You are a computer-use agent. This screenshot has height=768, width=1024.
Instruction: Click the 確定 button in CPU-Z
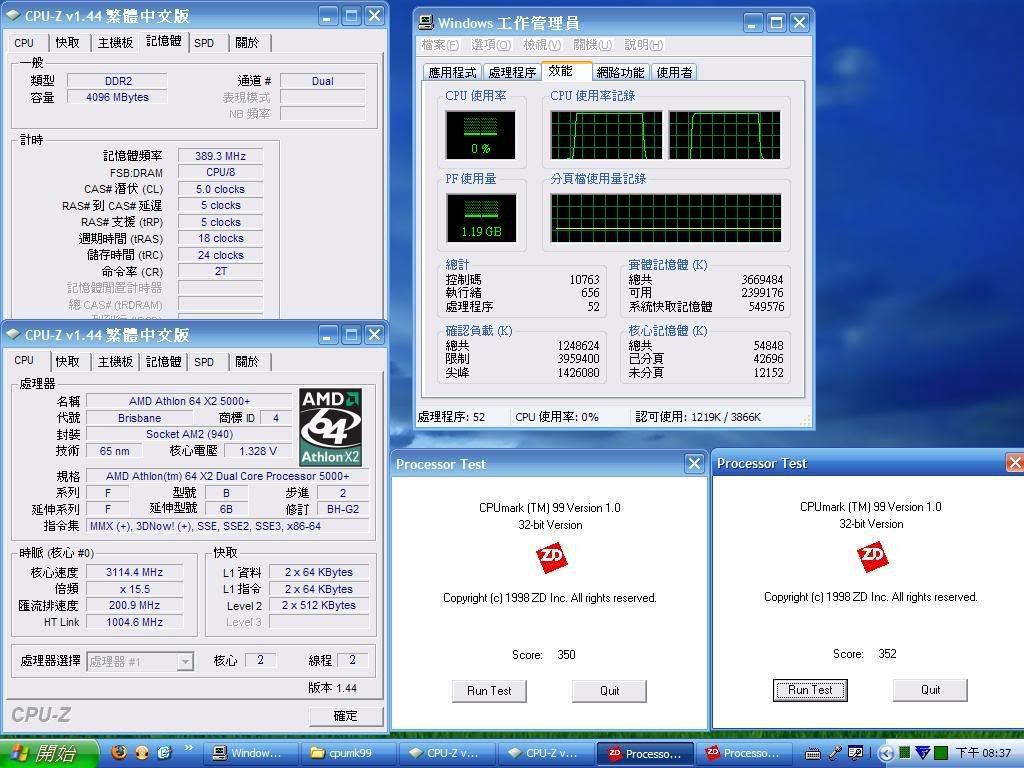pos(345,716)
